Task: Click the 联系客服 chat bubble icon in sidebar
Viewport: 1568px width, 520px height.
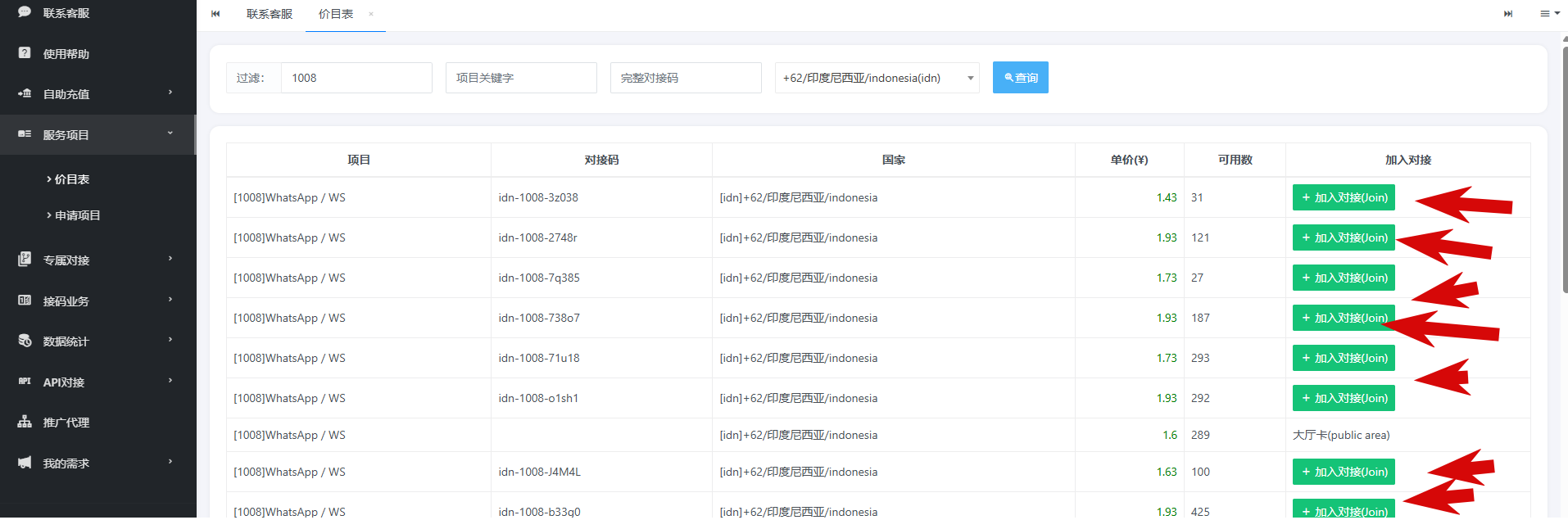Action: point(25,12)
